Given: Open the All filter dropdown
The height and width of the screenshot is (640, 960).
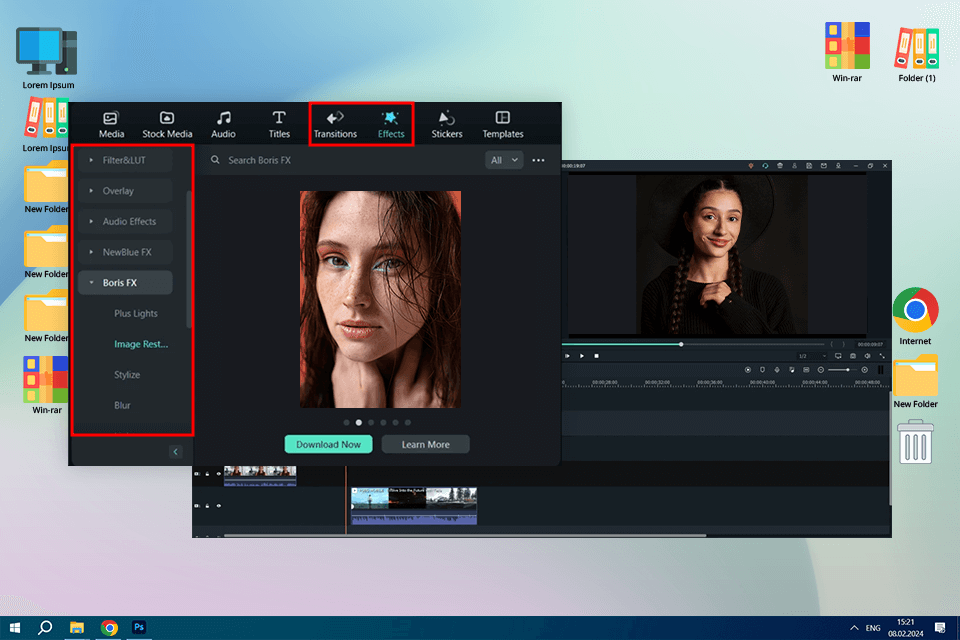Looking at the screenshot, I should point(504,160).
